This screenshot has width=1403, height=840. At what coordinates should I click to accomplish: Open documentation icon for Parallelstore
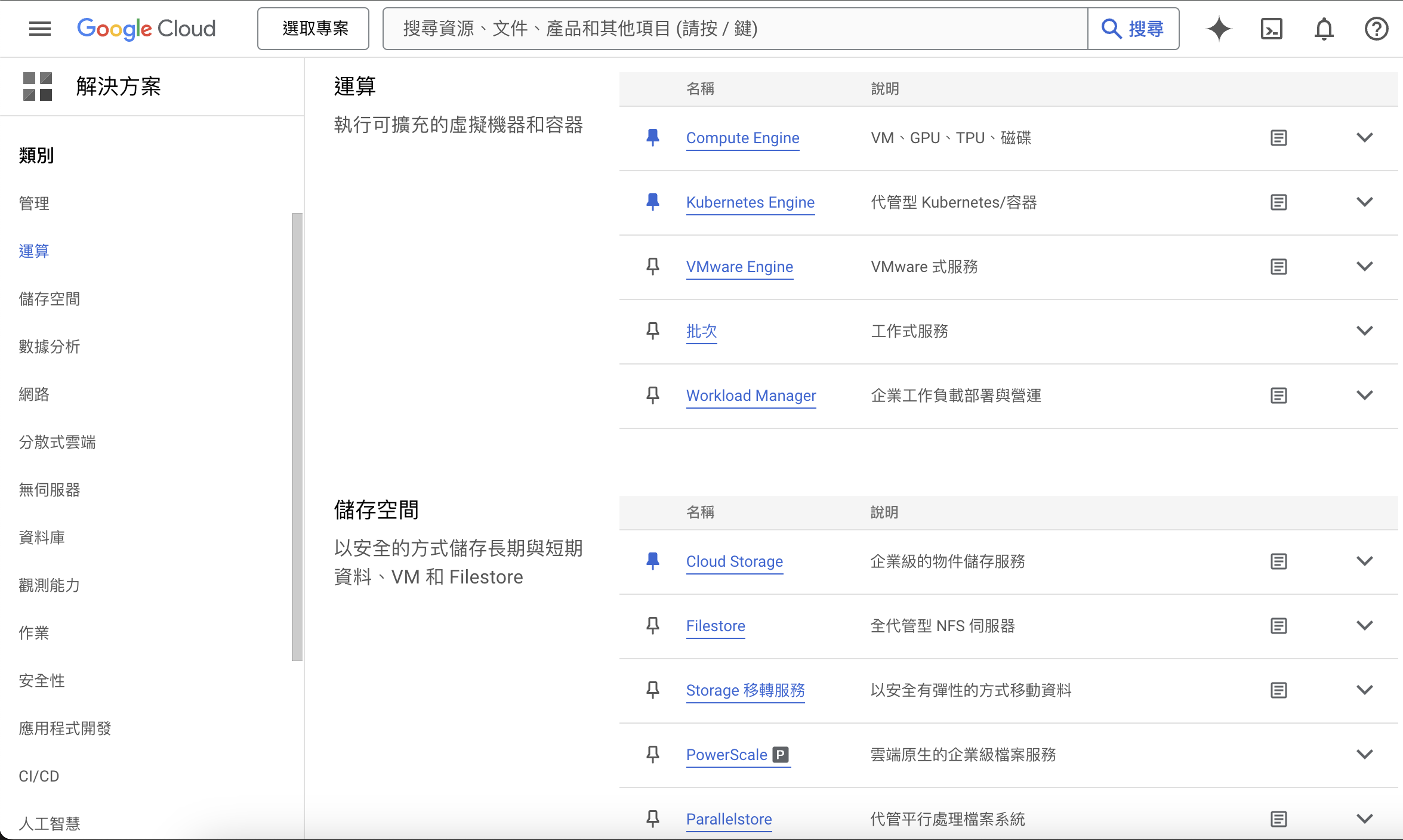pyautogui.click(x=1279, y=819)
